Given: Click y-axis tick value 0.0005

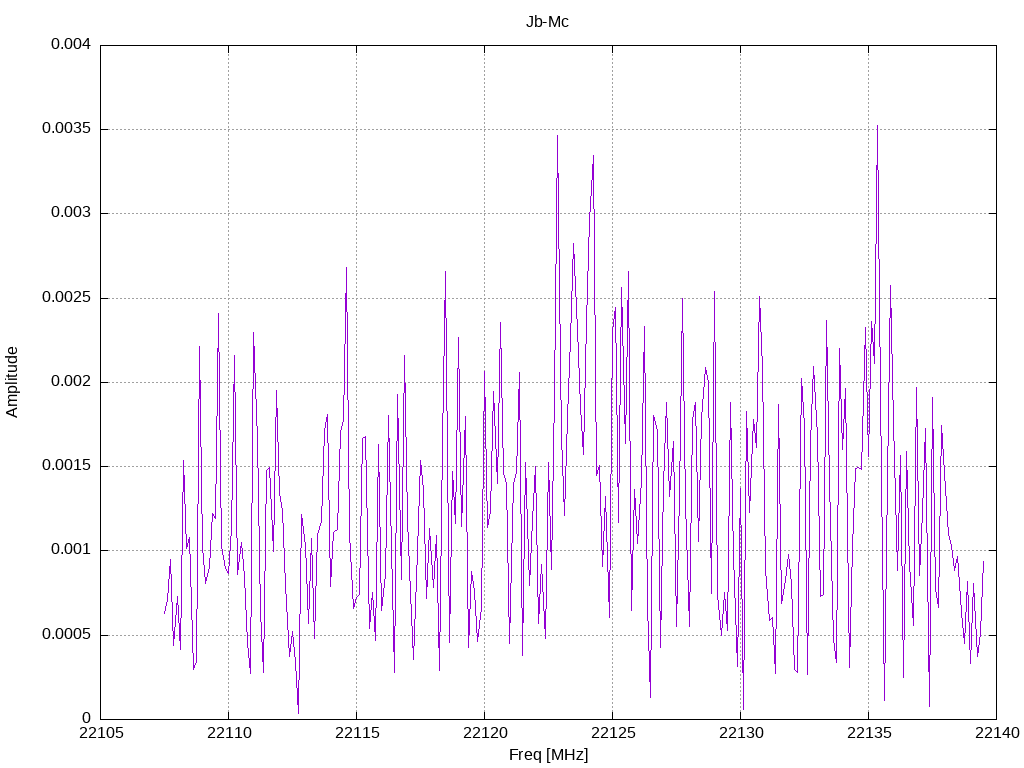Looking at the screenshot, I should click(66, 635).
